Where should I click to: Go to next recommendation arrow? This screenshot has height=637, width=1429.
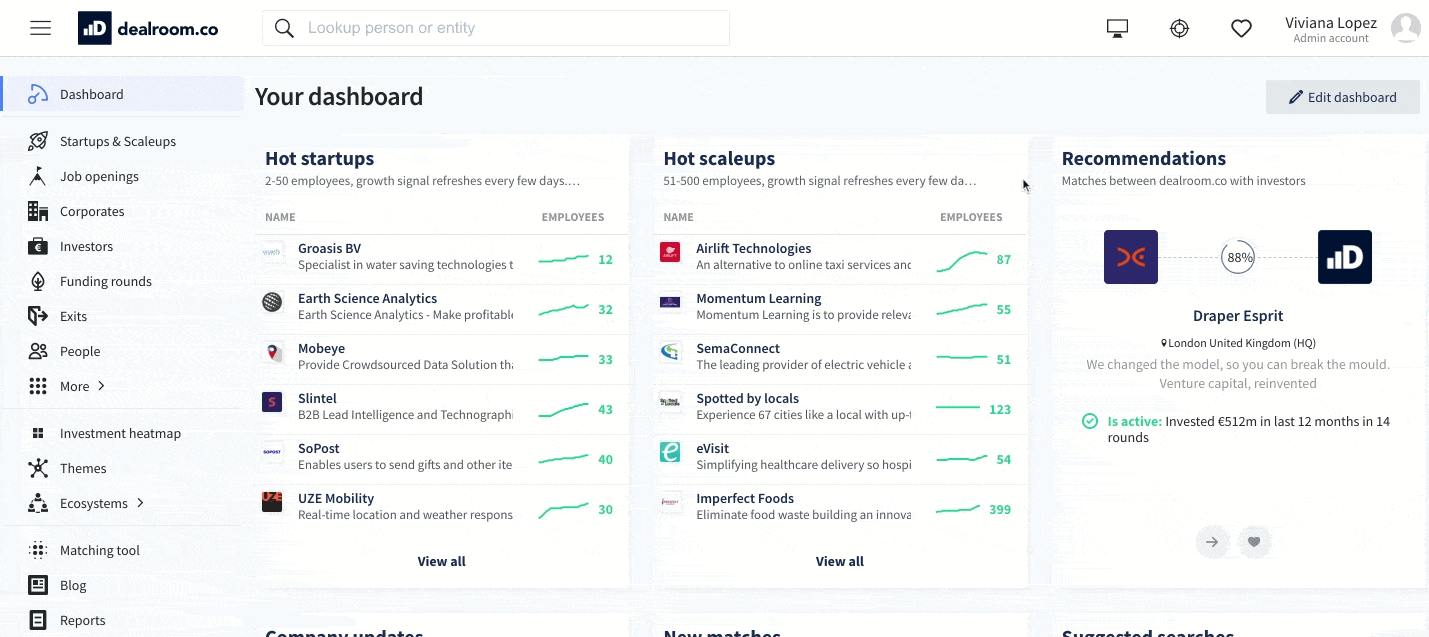[1212, 542]
